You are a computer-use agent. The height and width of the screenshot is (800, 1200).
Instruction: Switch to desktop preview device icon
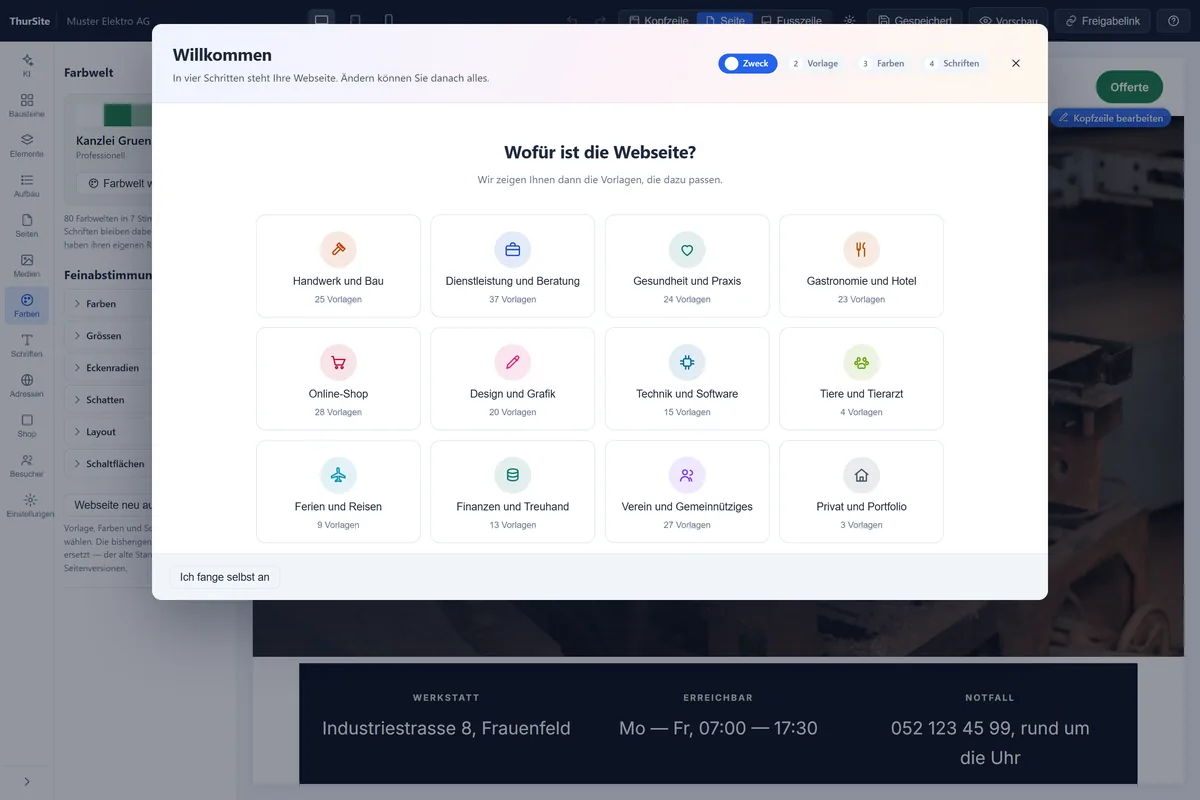click(x=321, y=20)
